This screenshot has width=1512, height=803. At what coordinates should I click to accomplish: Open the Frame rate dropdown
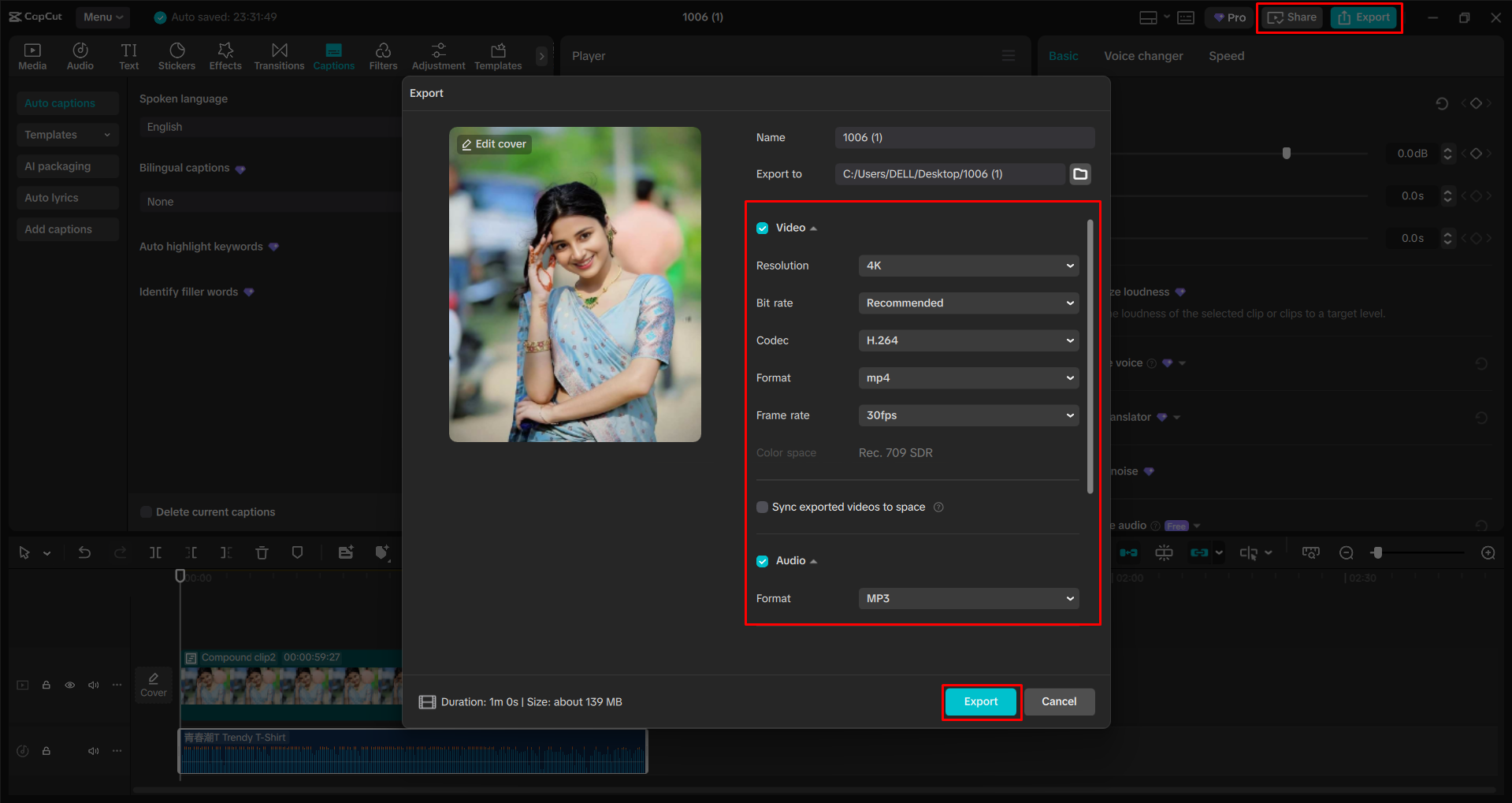point(968,415)
